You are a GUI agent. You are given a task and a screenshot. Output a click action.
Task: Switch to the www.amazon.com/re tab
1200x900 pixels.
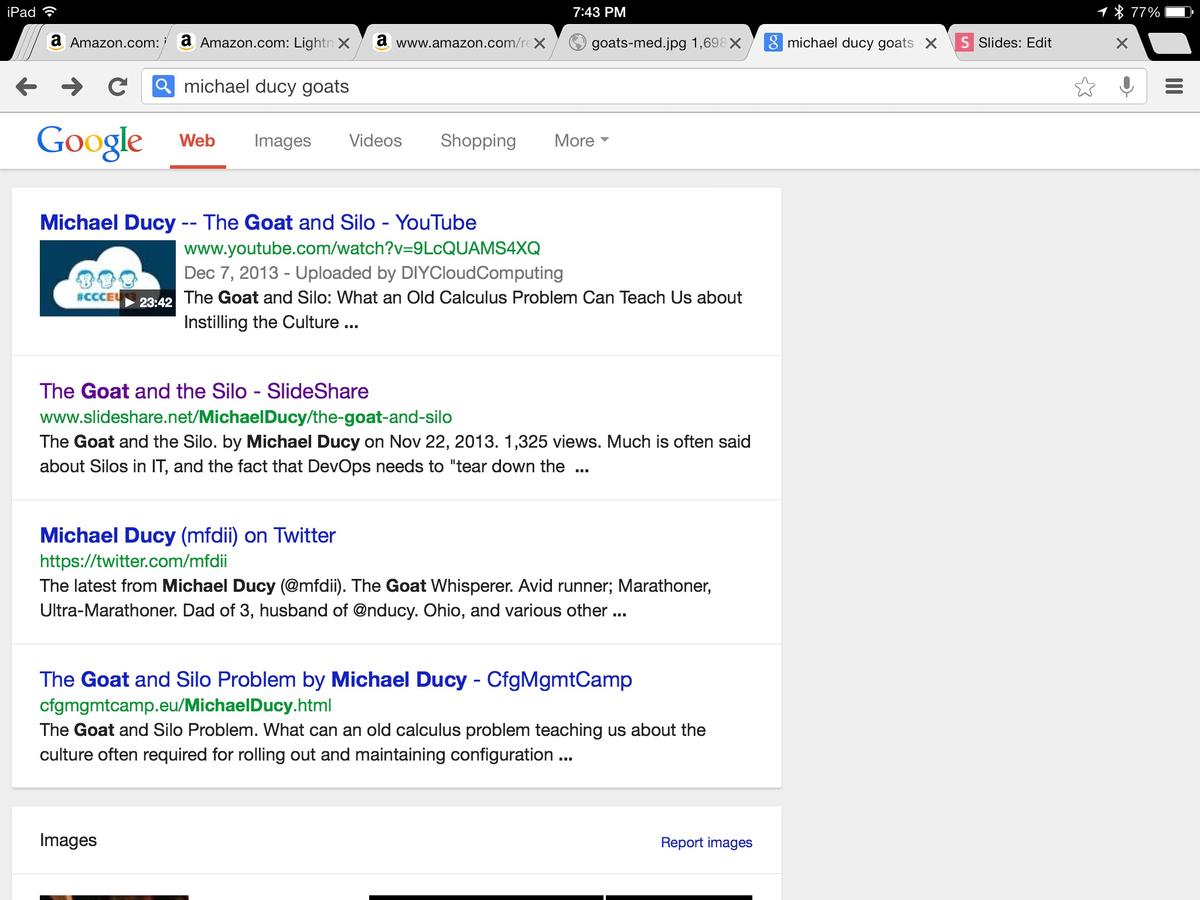pos(459,43)
